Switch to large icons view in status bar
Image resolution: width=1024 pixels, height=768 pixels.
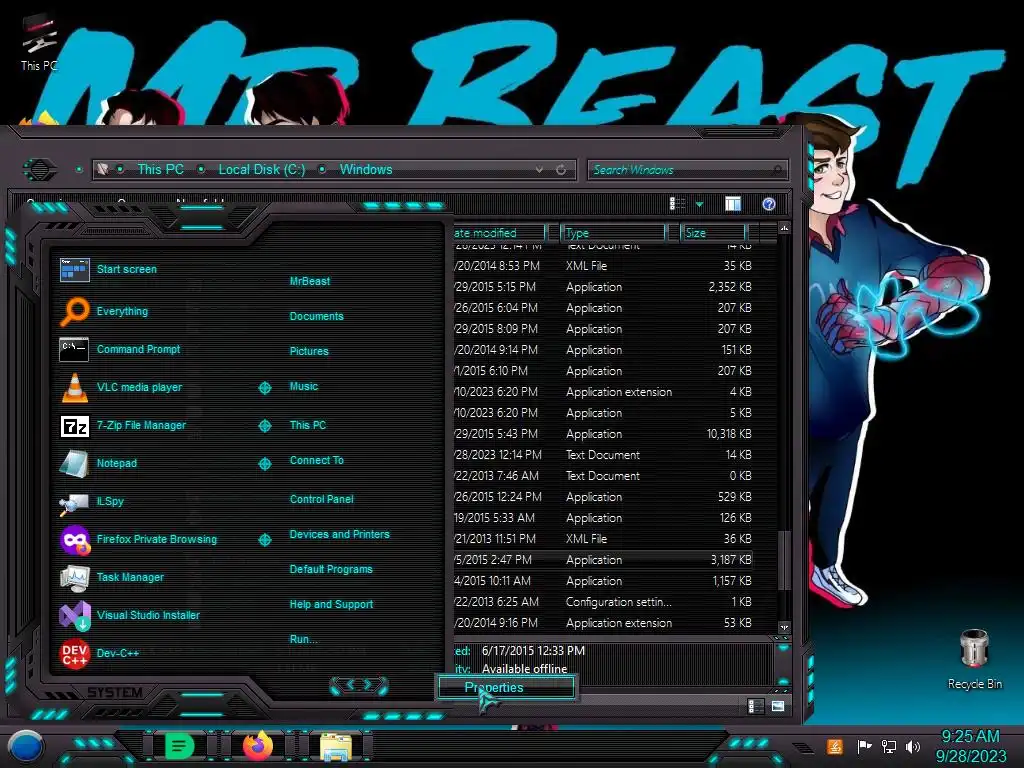point(778,706)
